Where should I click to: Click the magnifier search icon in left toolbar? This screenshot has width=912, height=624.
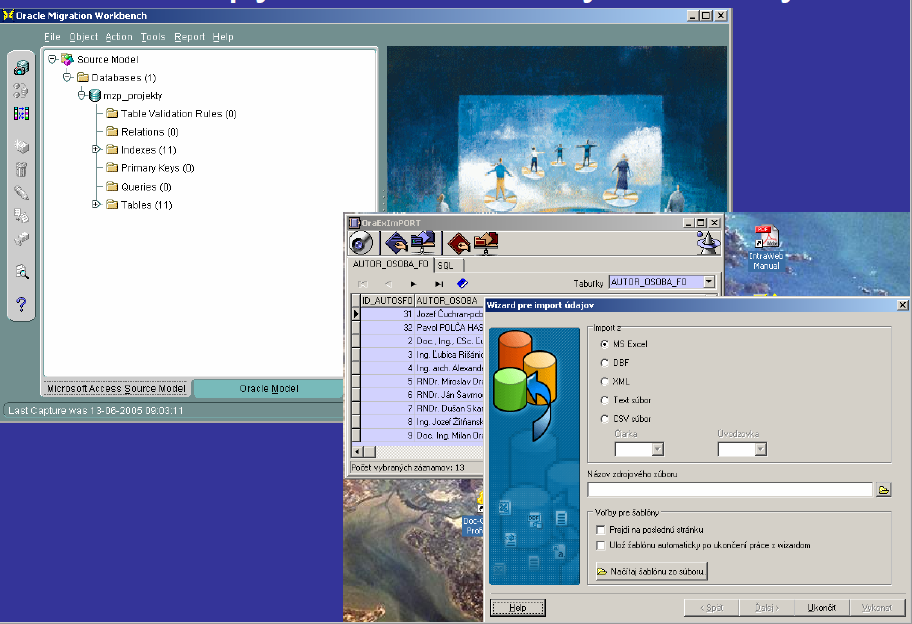point(21,271)
